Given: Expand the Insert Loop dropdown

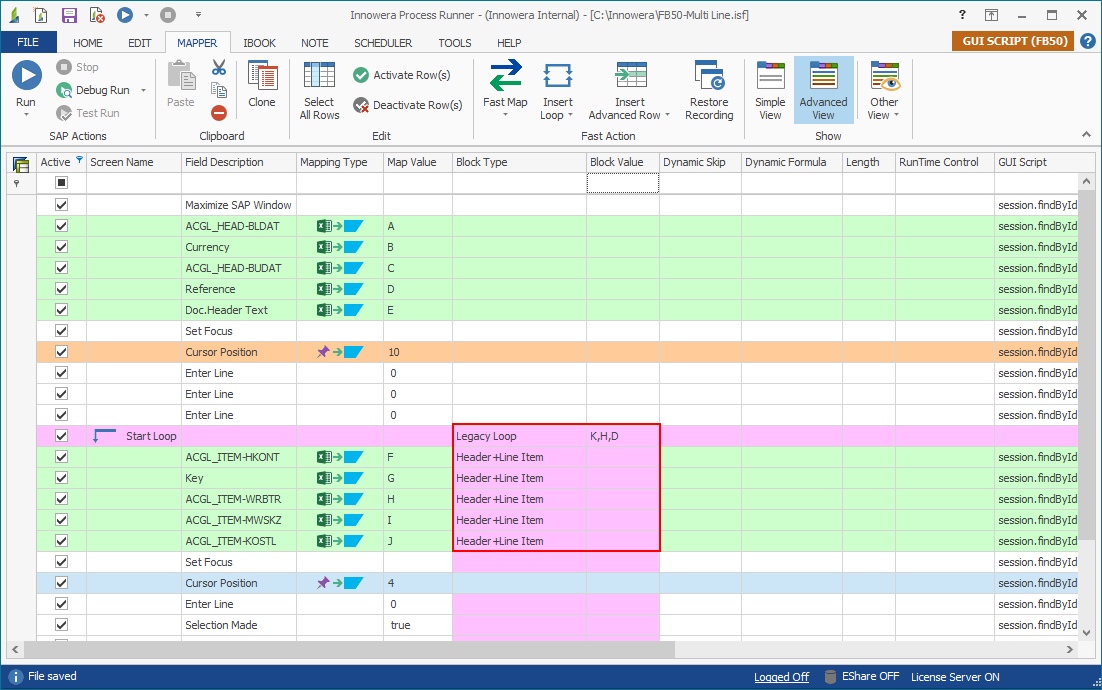Looking at the screenshot, I should point(557,115).
